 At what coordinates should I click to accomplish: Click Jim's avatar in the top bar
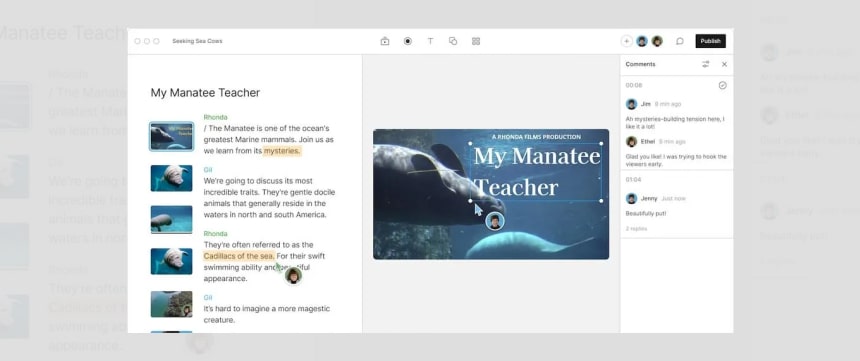point(642,41)
